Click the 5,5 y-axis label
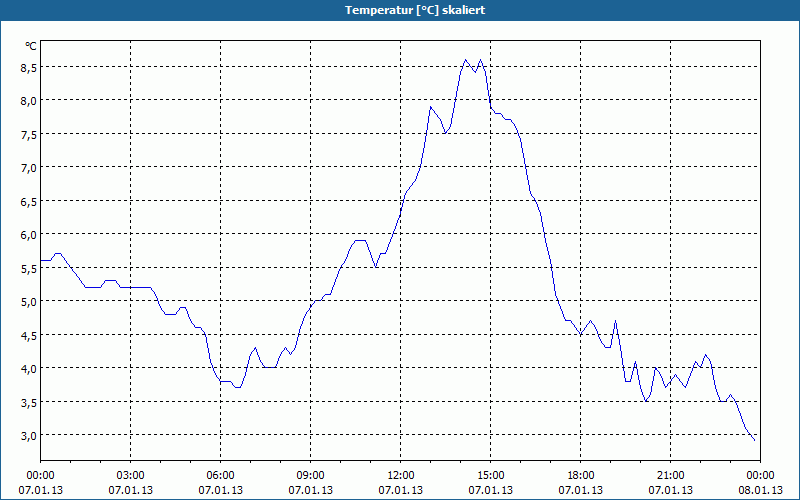Image resolution: width=800 pixels, height=500 pixels. 28,268
